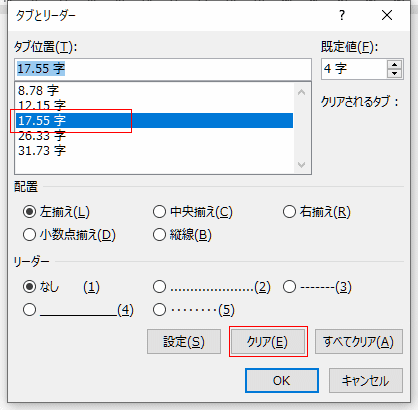Close the タブとリーダー dialog
The image size is (418, 410).
tap(387, 15)
